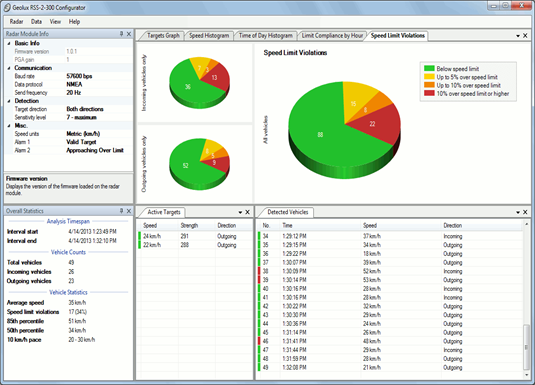Screen dimensions: 535x385
Task: Switch to Time of Day Histogram tab
Action: (x=265, y=35)
